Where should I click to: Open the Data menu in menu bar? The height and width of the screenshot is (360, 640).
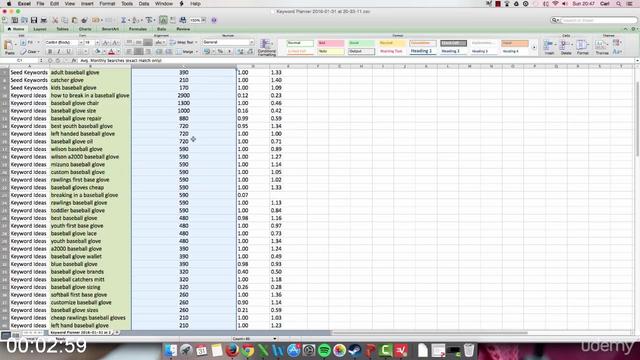pos(144,4)
